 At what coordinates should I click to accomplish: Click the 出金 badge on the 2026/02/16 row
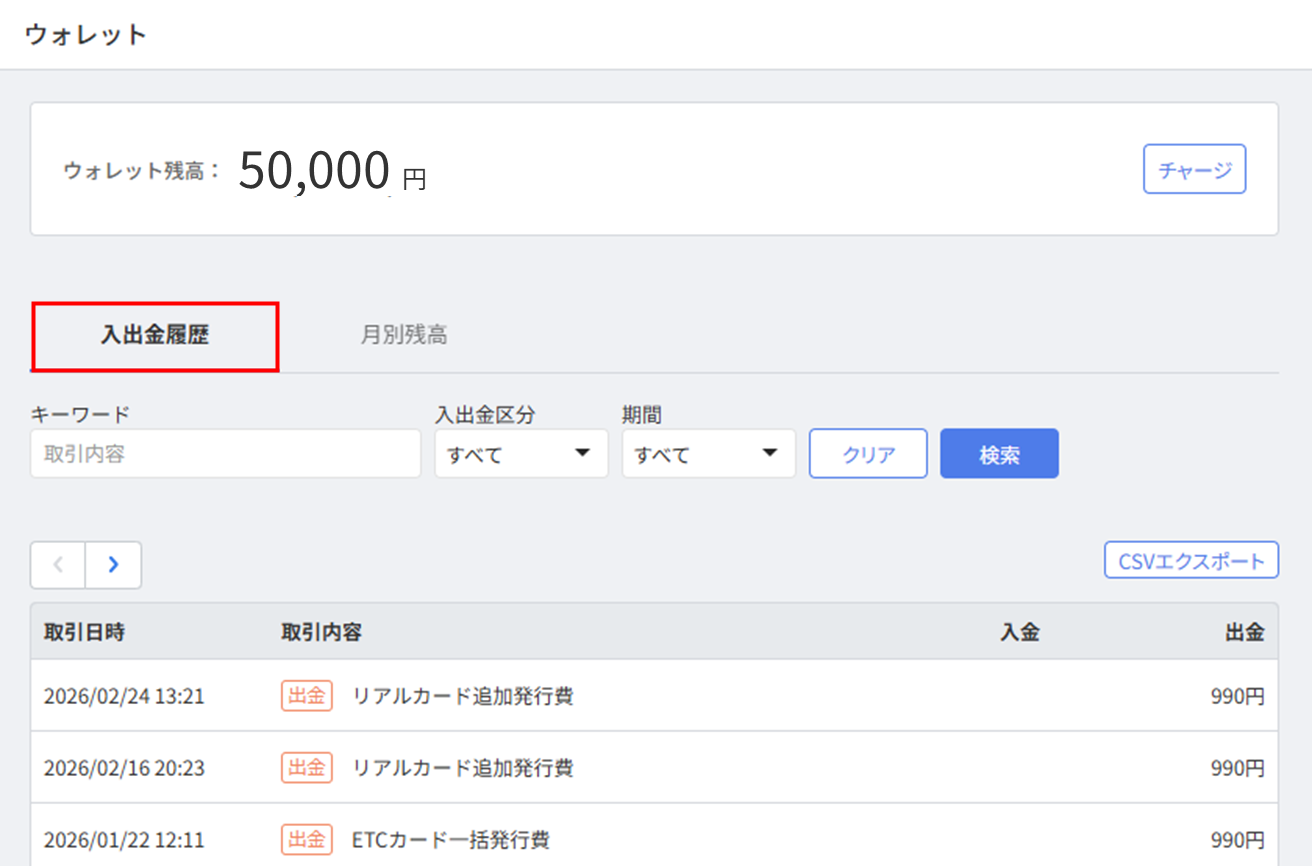[x=306, y=768]
